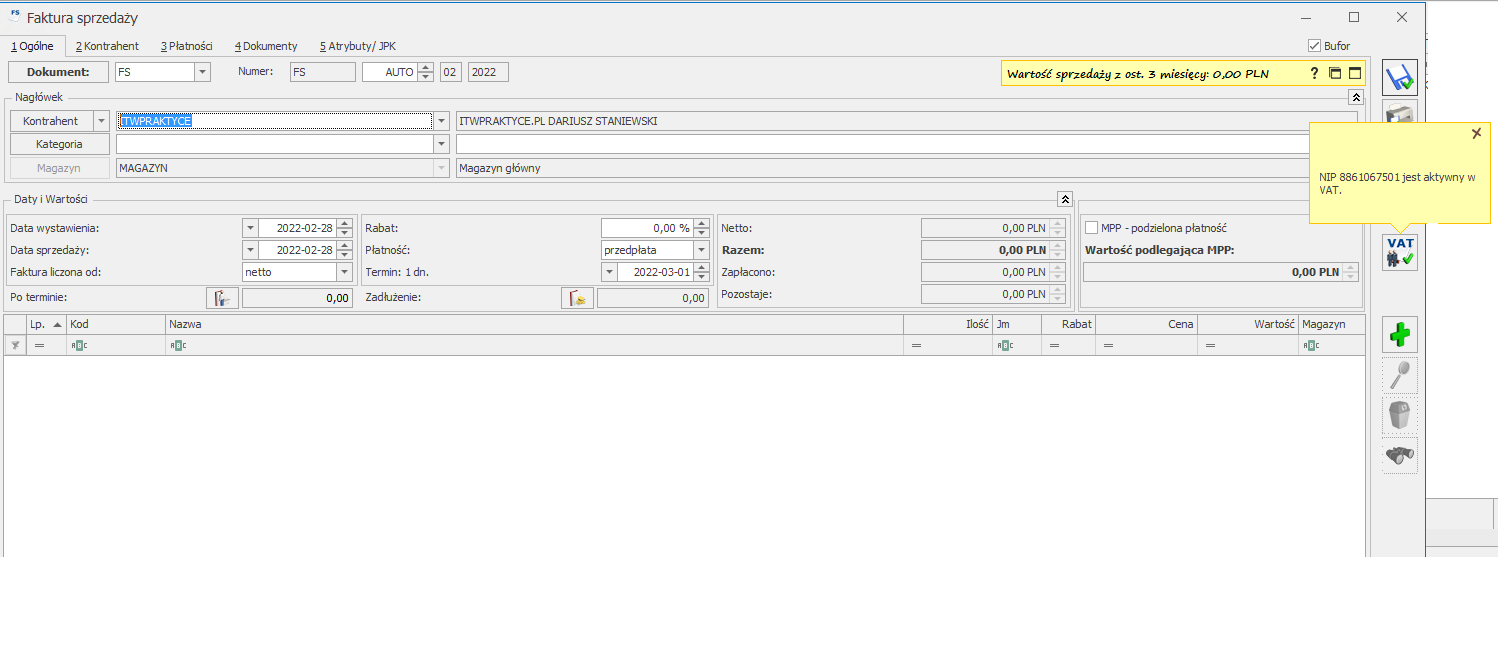Close the yellow NIP notification balloon
The width and height of the screenshot is (1498, 648).
1476,133
